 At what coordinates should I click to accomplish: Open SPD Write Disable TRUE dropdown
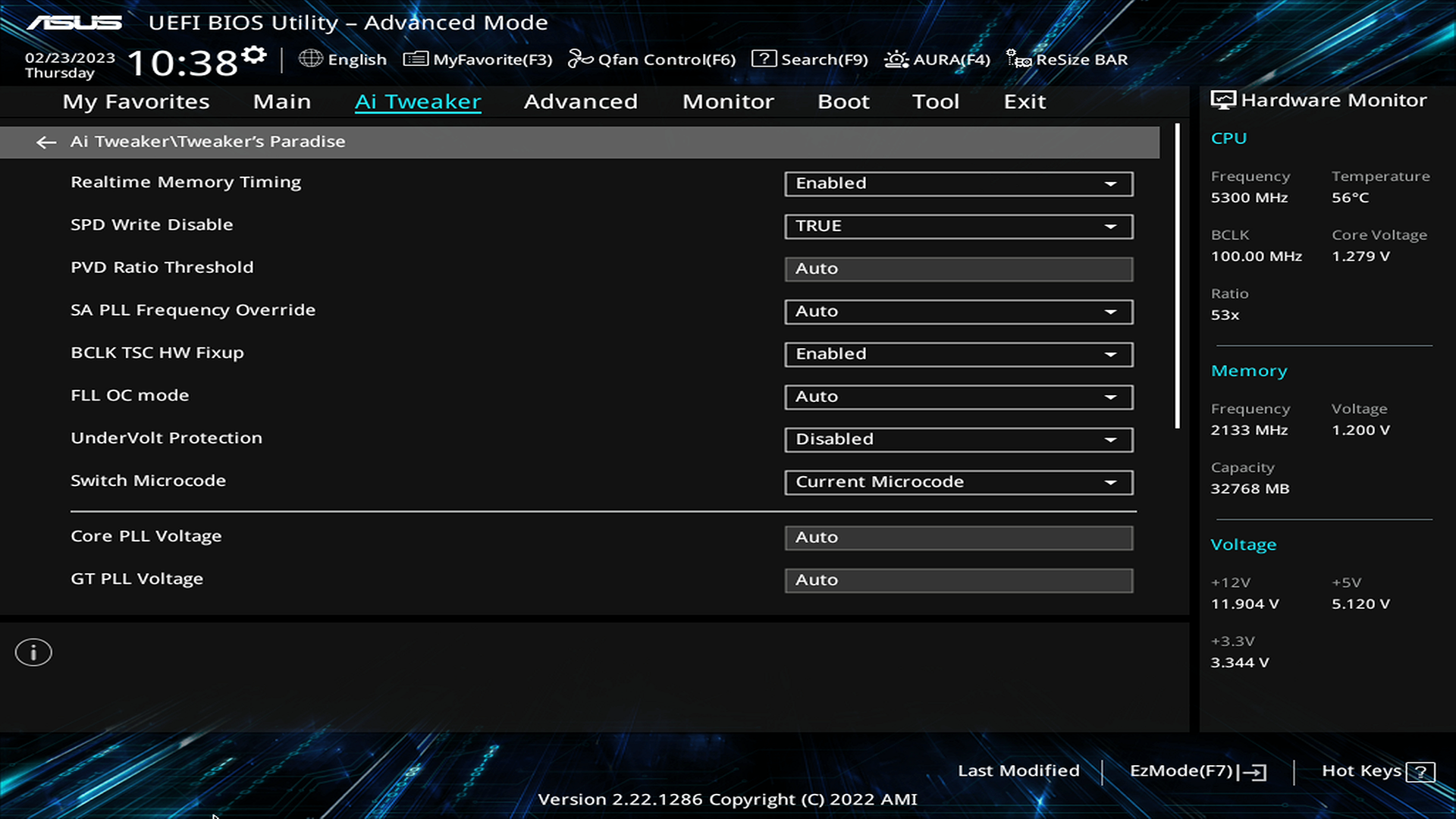[x=959, y=226]
